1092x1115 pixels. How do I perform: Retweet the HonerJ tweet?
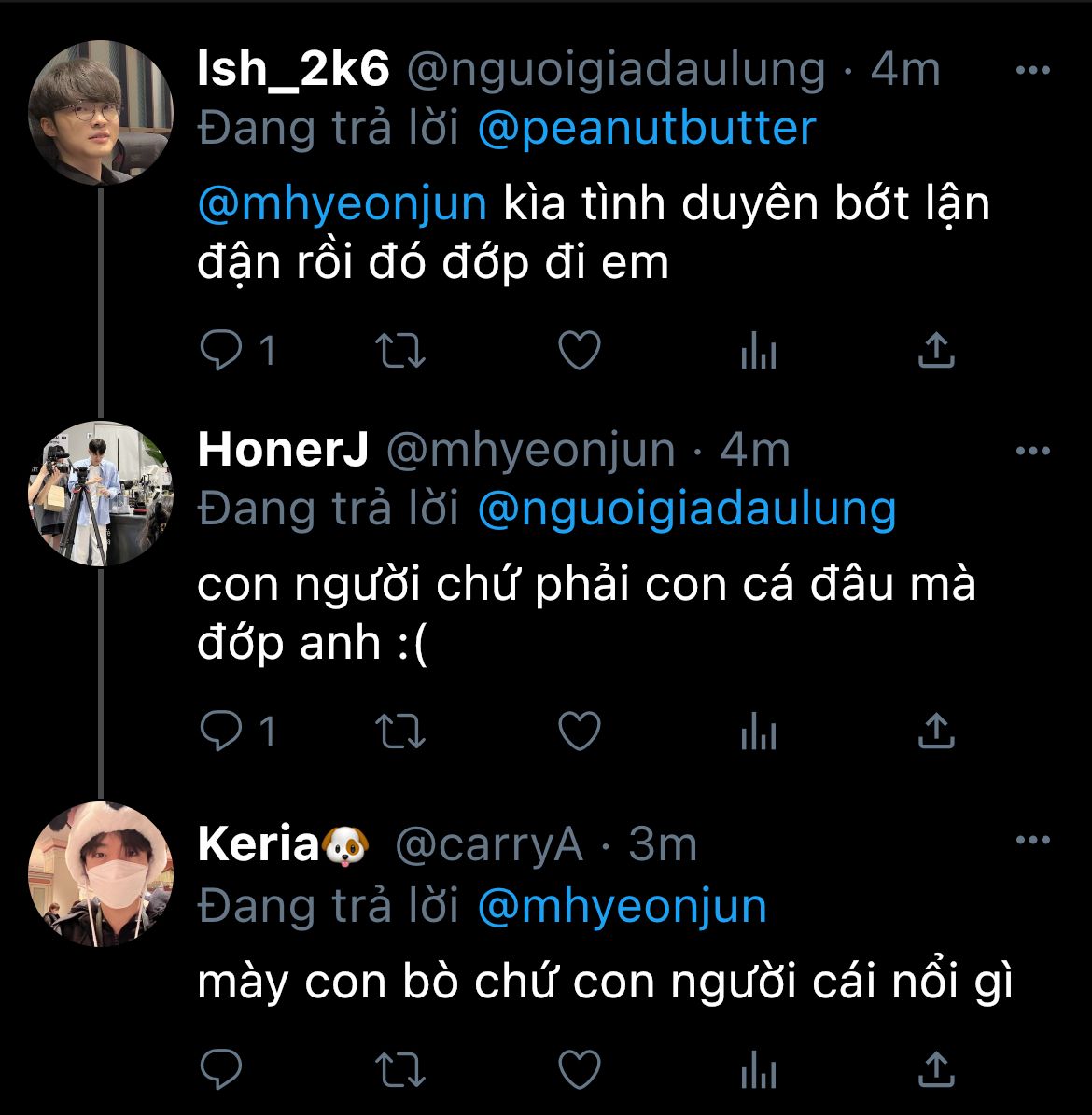click(400, 732)
